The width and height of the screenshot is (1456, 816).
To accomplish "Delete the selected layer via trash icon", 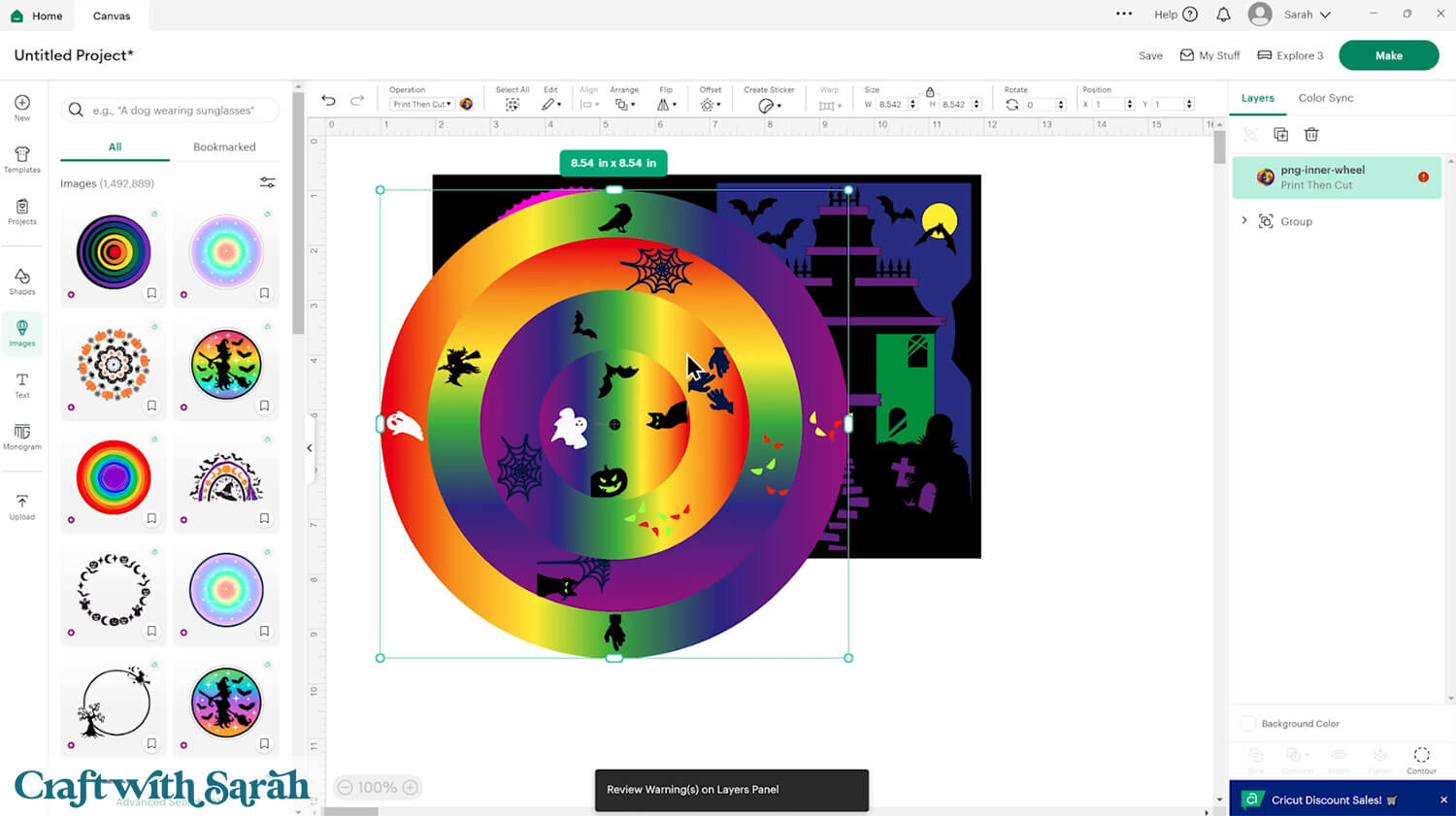I will click(1311, 134).
